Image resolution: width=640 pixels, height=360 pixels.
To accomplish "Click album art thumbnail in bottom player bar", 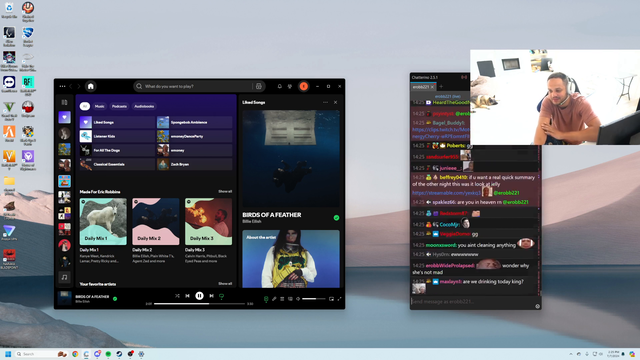I will (64, 298).
